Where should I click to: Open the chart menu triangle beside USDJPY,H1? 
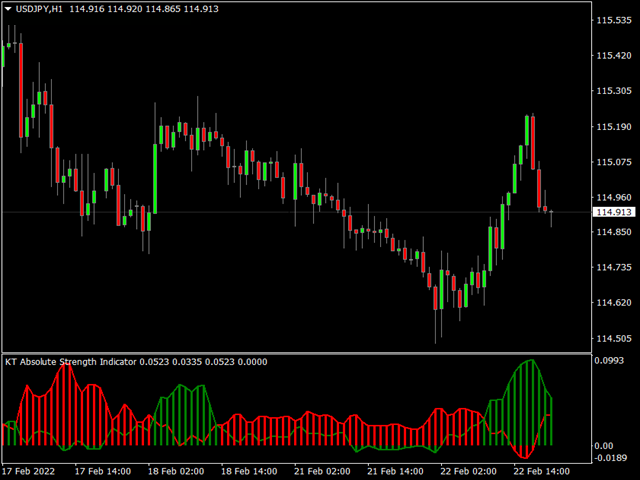point(8,9)
